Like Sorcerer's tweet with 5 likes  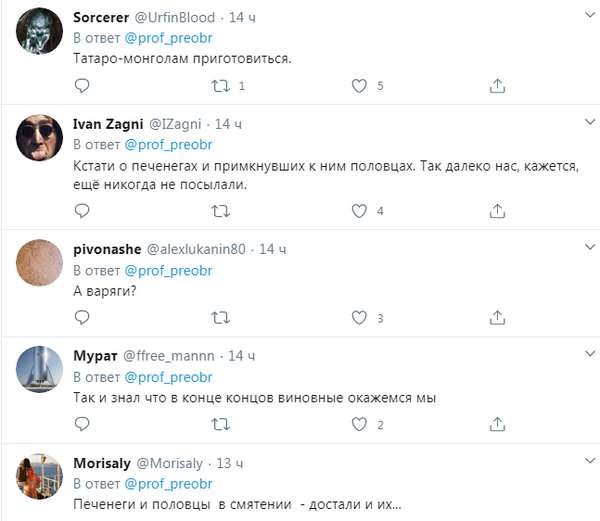pos(360,87)
